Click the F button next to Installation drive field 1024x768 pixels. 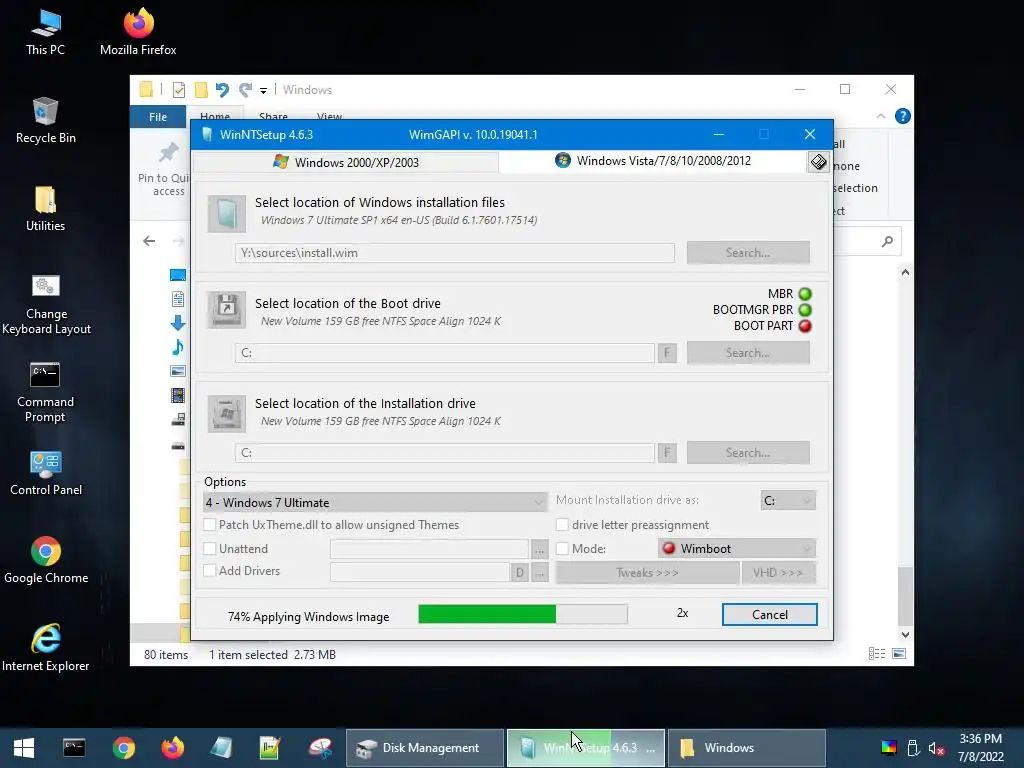[x=667, y=453]
